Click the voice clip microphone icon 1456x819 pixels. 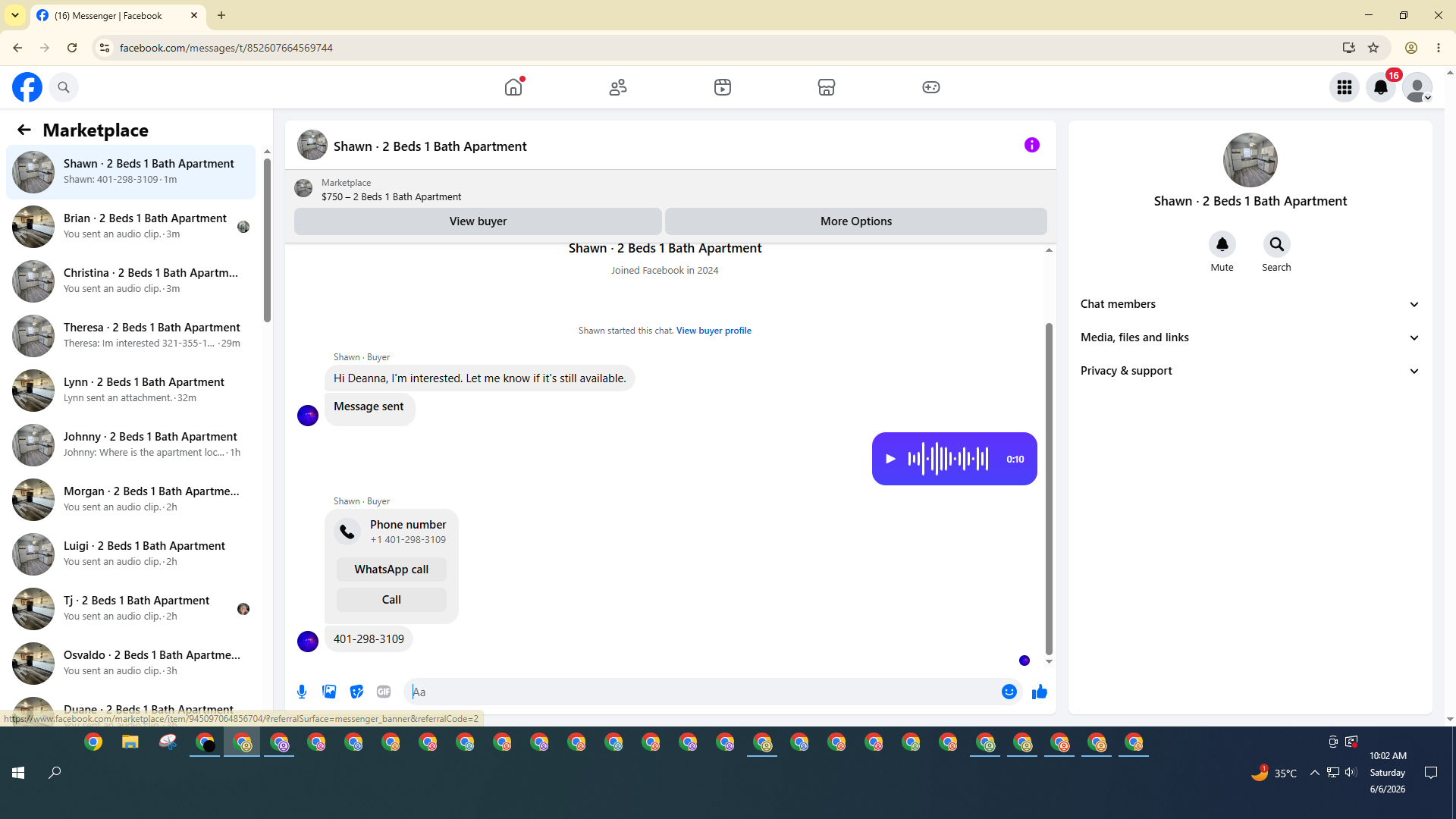[302, 692]
